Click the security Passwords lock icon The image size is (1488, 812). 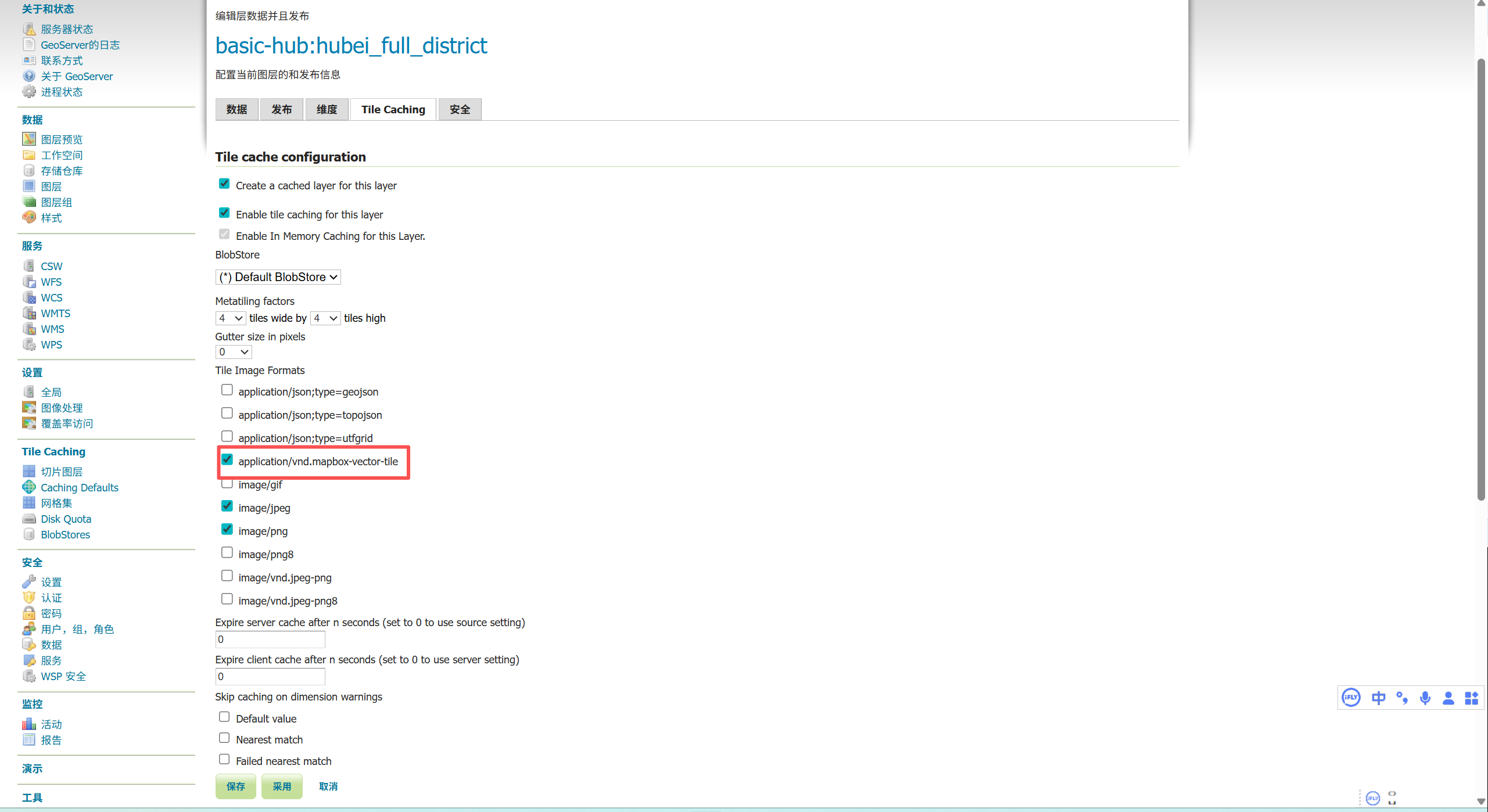coord(29,613)
